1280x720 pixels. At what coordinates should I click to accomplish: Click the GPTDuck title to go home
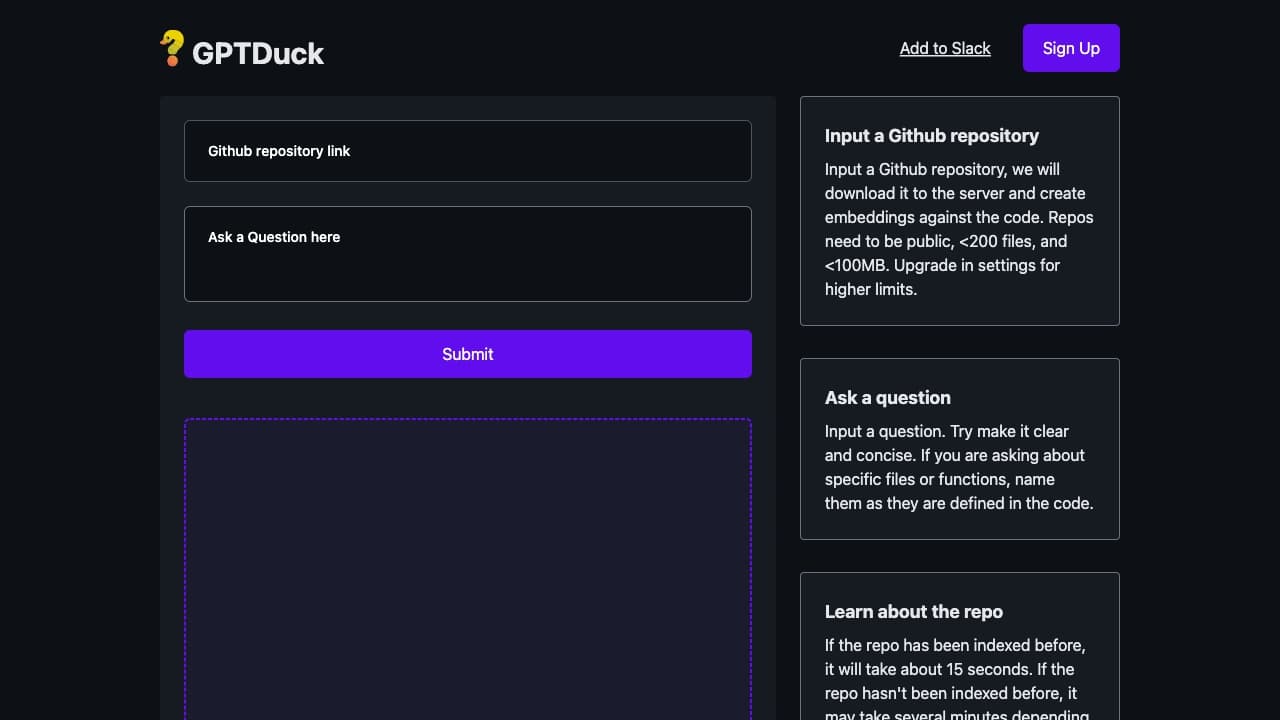click(257, 53)
